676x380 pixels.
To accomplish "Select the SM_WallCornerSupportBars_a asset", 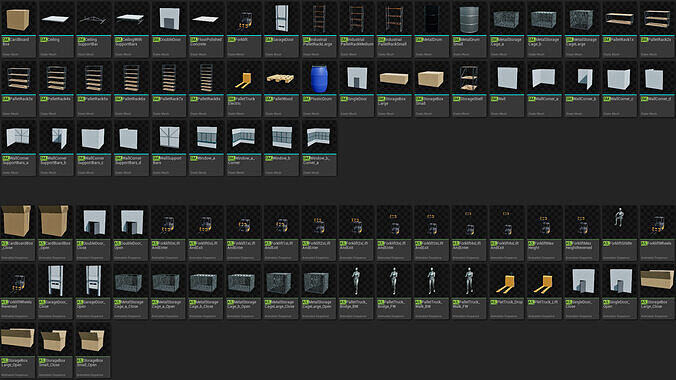I will pos(18,148).
